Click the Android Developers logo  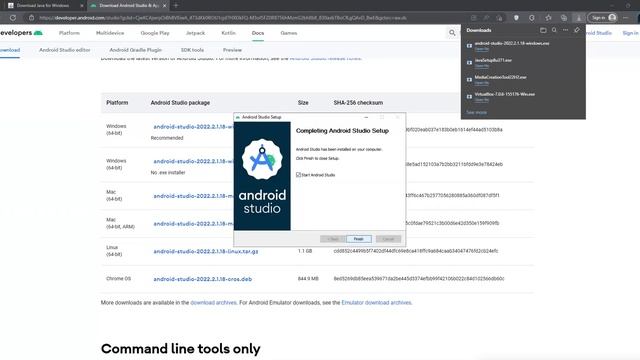(x=21, y=33)
